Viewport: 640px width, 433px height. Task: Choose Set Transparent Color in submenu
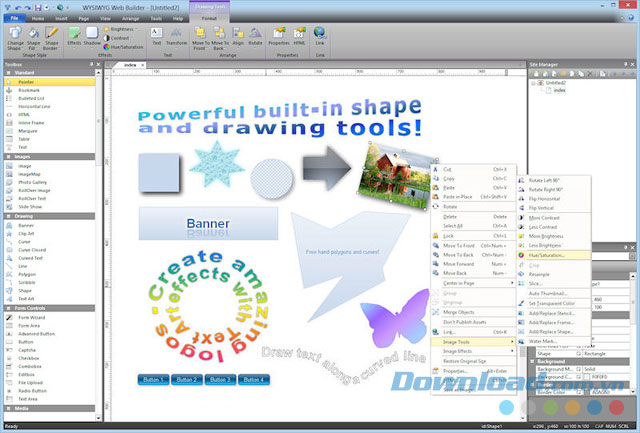[554, 304]
